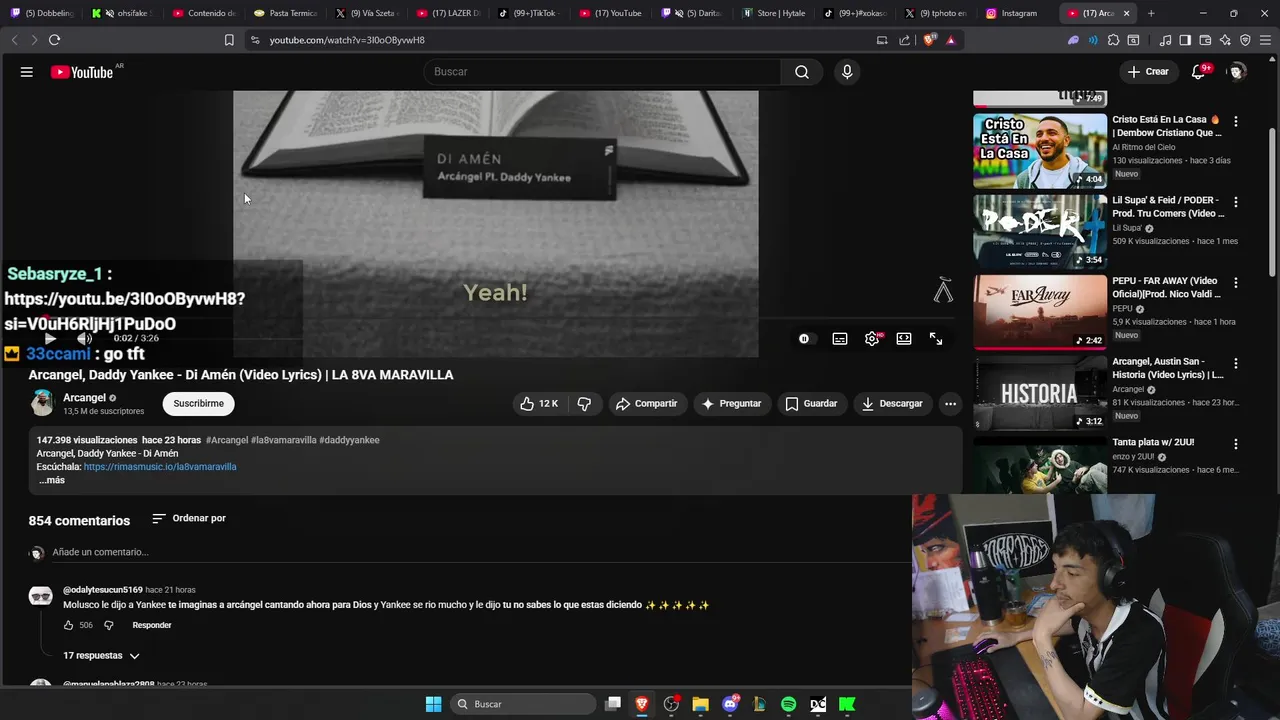1280x720 pixels.
Task: Open video player settings gear
Action: coord(872,339)
